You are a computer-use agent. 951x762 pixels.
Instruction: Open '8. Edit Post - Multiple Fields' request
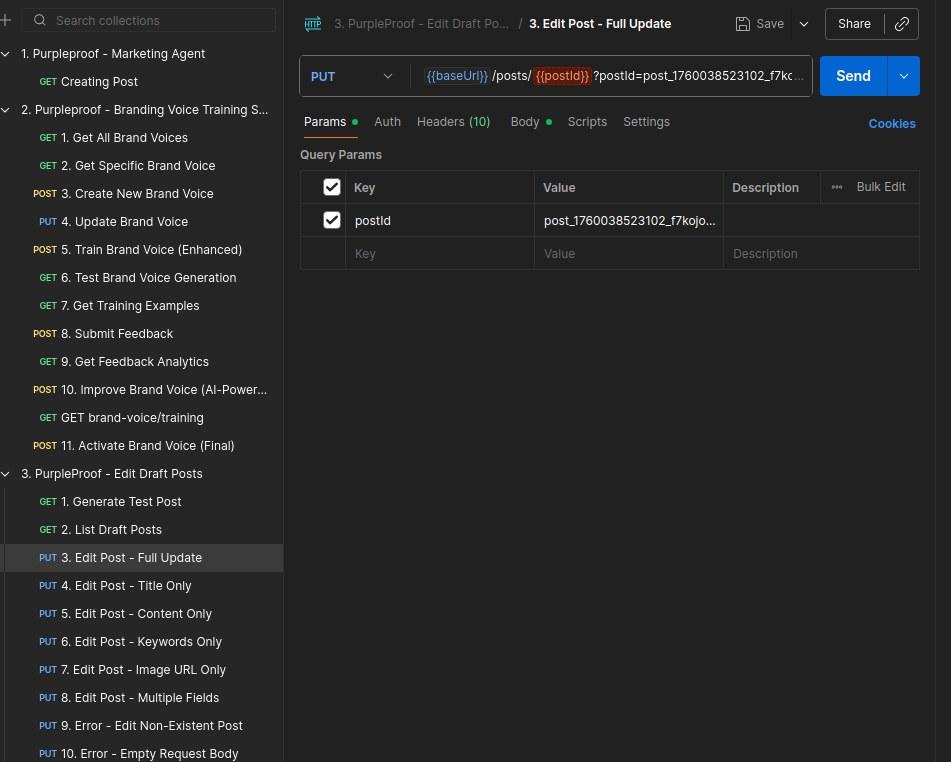click(141, 698)
